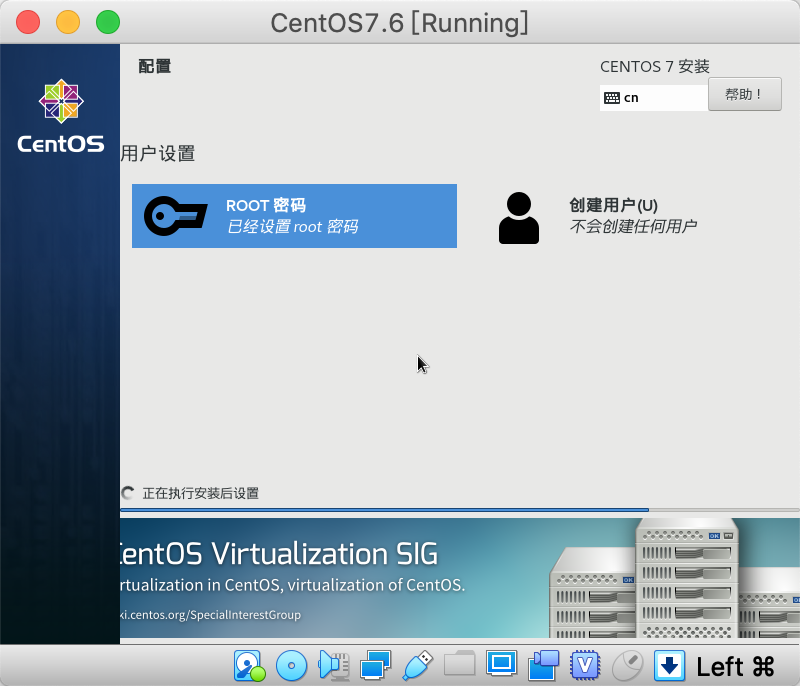Screen dimensions: 800x686
Task: Click the cn keyboard layout indicator
Action: (654, 97)
